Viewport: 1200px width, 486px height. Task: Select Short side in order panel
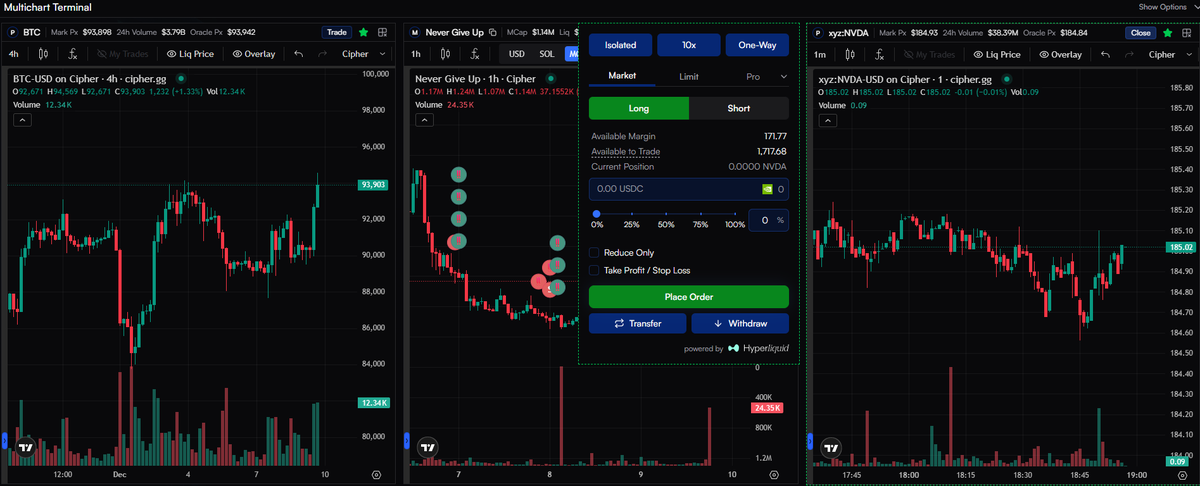click(x=739, y=108)
